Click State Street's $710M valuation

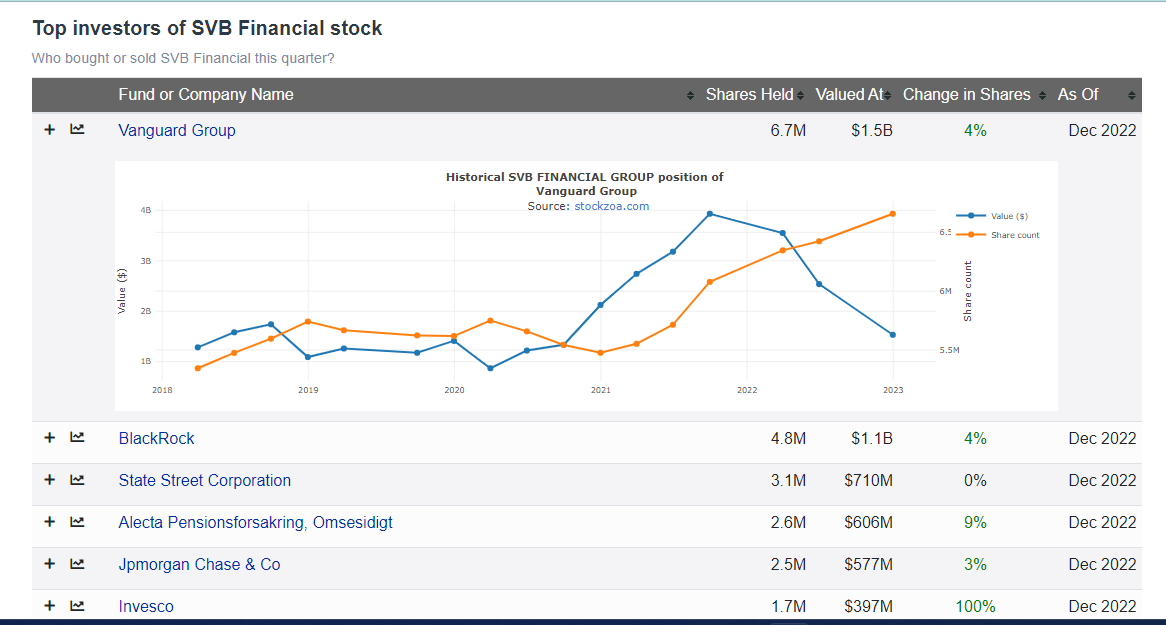coord(869,481)
